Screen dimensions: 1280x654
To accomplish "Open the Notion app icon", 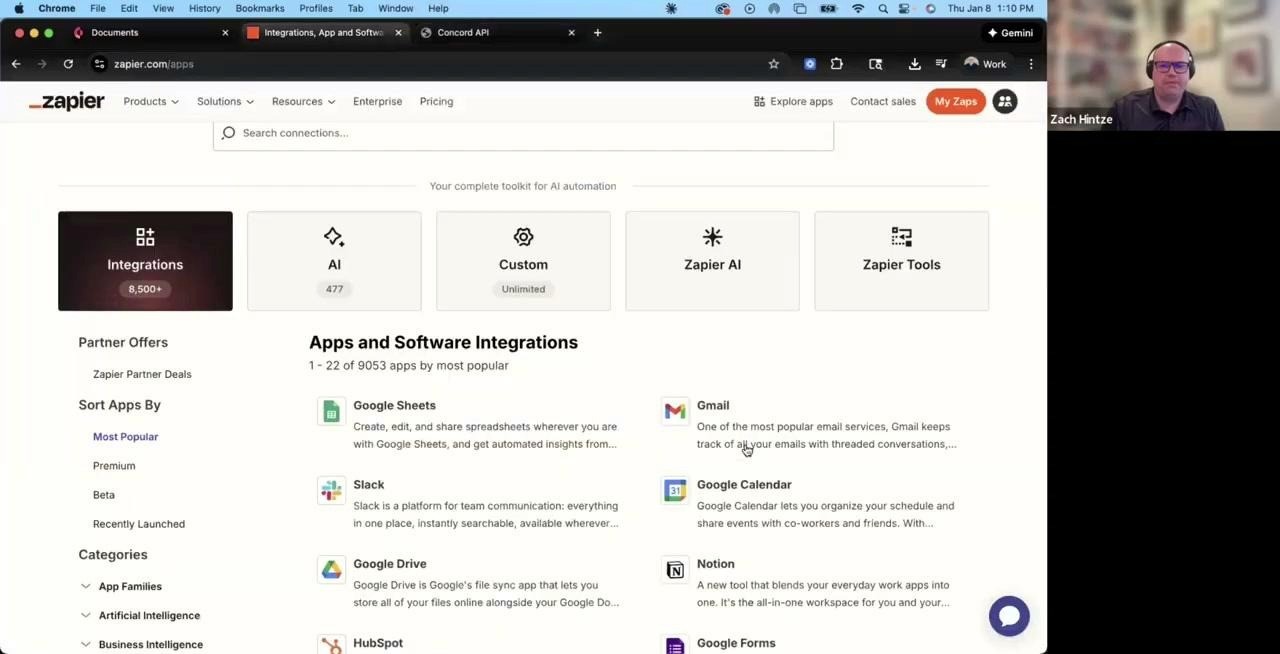I will [x=675, y=569].
